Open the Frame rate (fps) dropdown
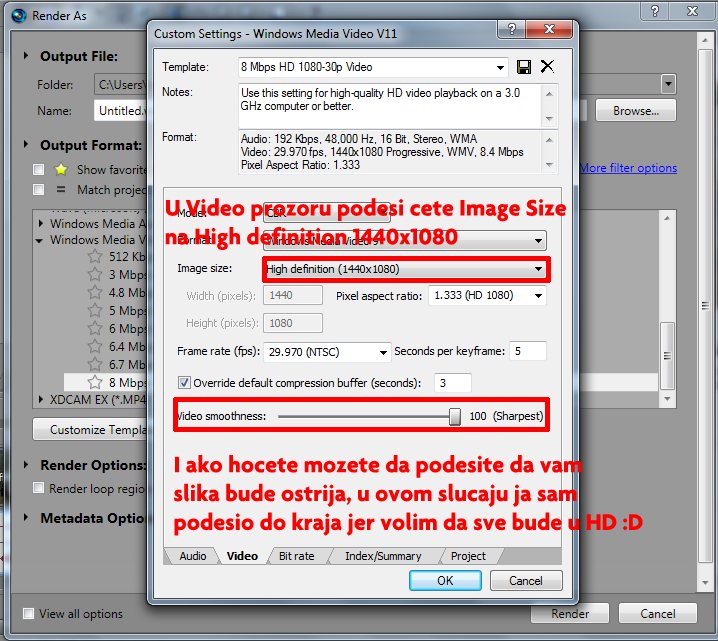This screenshot has height=641, width=718. click(383, 352)
